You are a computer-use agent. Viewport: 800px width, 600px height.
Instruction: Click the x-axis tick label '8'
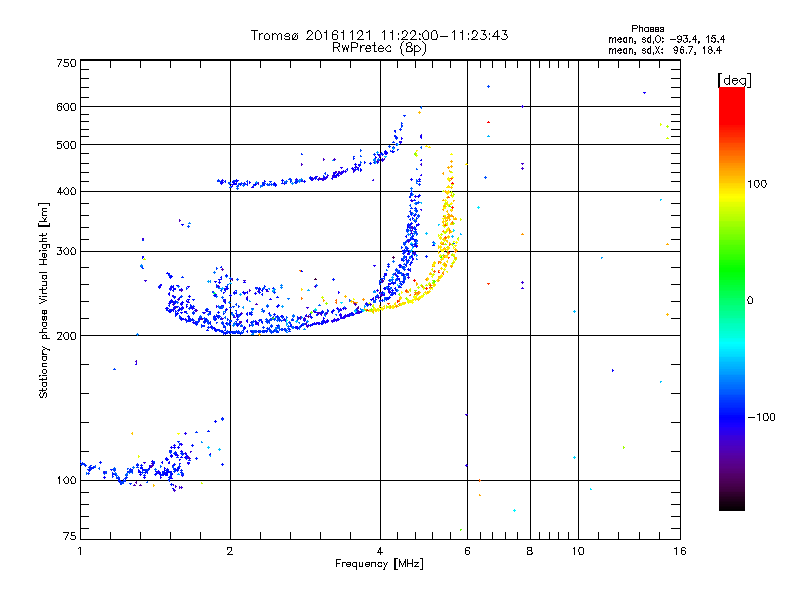click(x=530, y=551)
